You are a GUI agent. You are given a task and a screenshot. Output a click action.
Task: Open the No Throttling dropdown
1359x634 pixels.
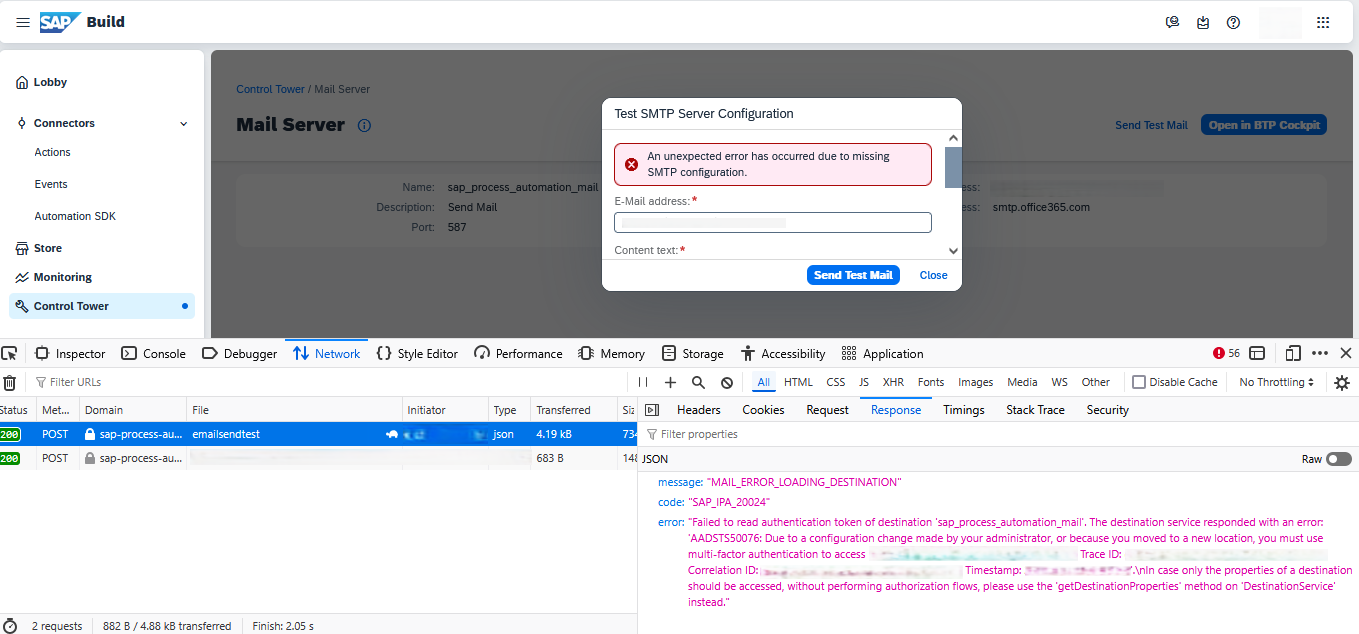coord(1276,382)
